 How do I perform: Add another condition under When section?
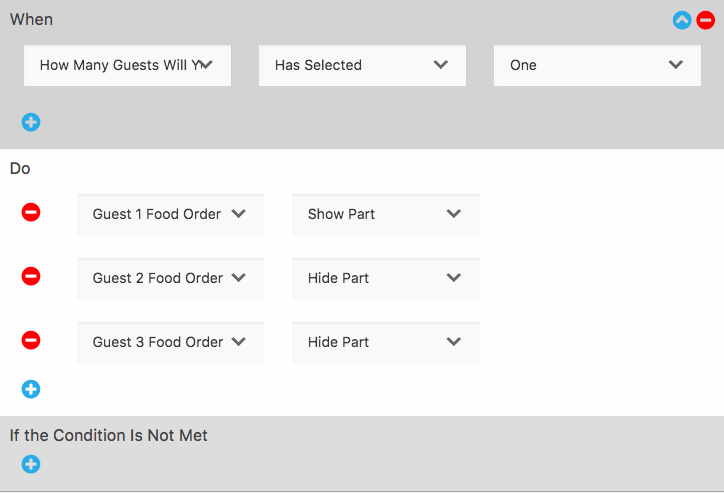[x=31, y=122]
